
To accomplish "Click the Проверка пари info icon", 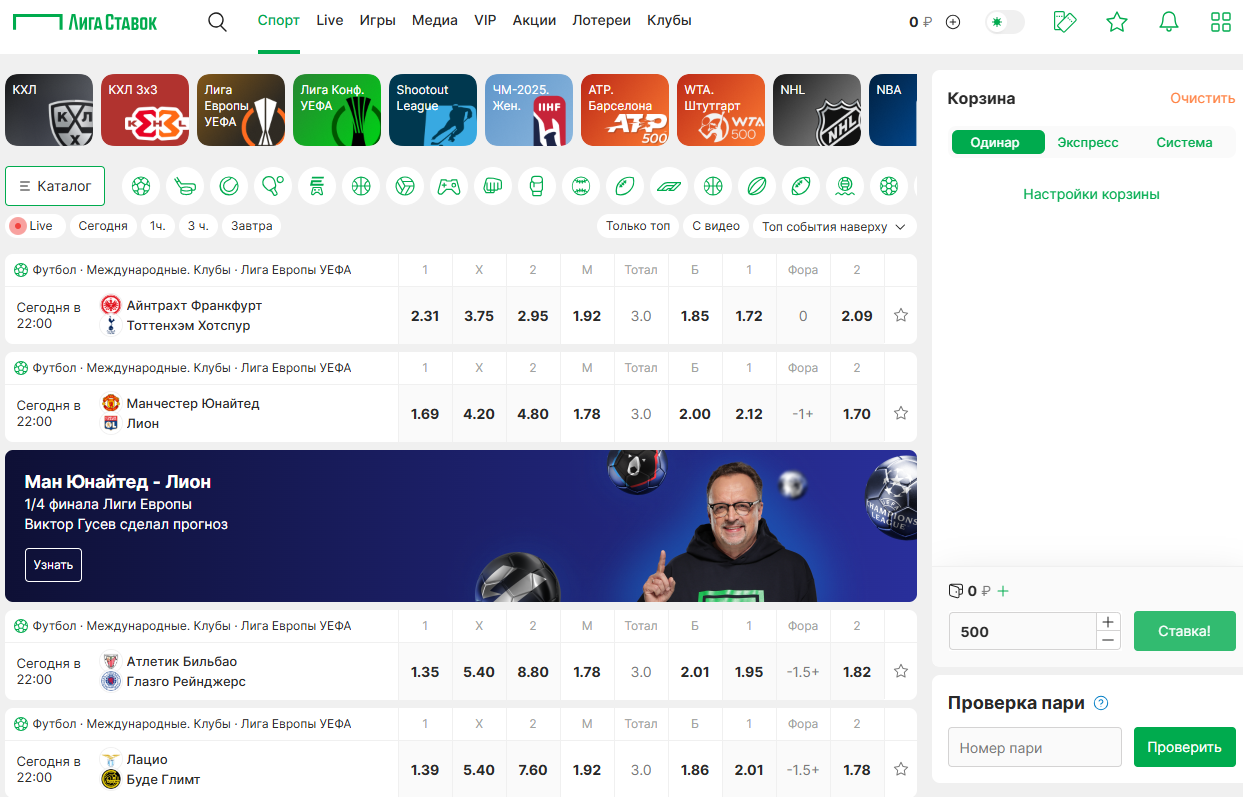I will click(x=1101, y=703).
